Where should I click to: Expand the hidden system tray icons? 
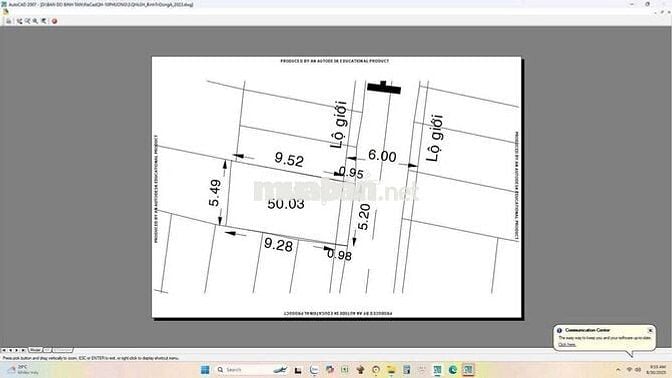coord(618,369)
